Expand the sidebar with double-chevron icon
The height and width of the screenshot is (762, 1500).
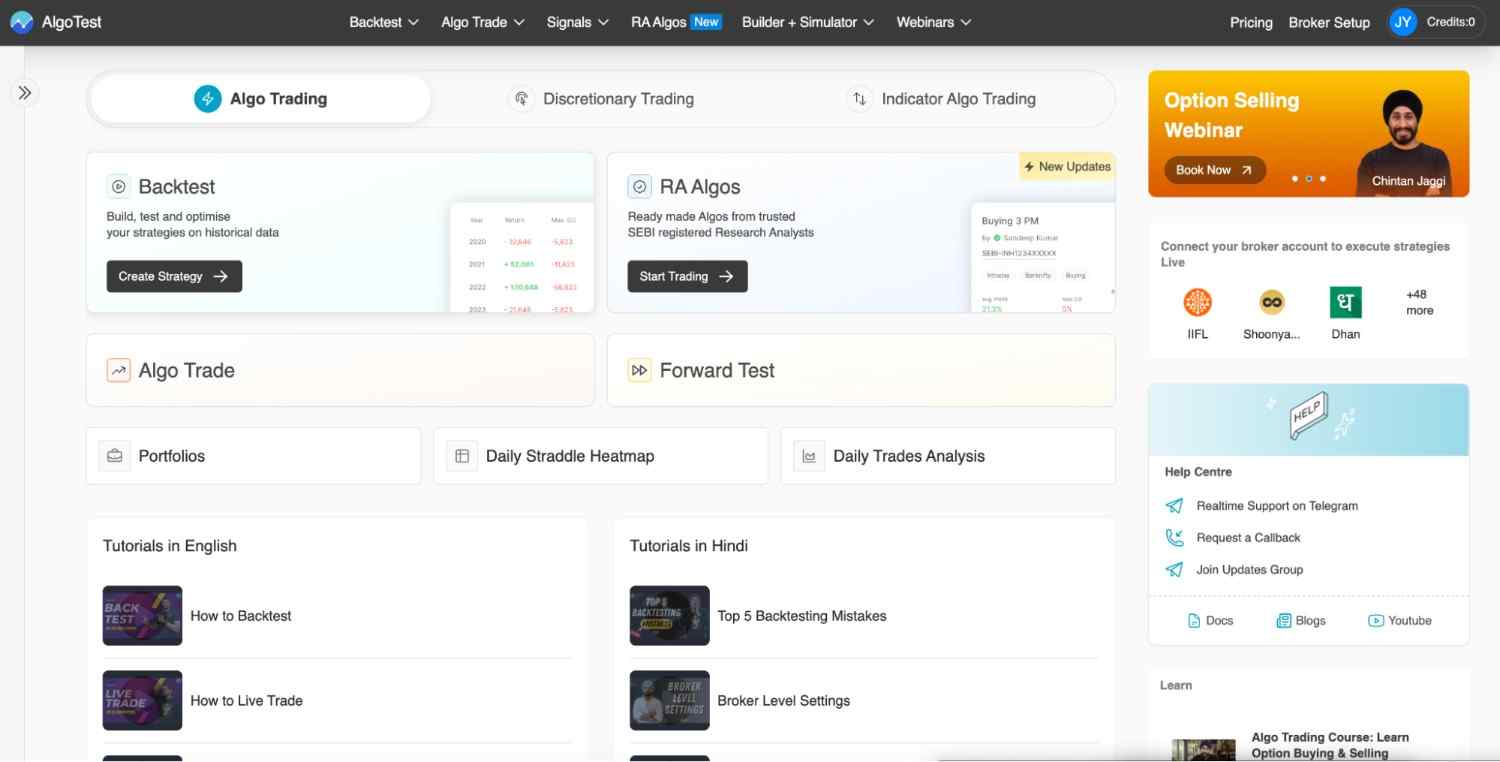(25, 93)
